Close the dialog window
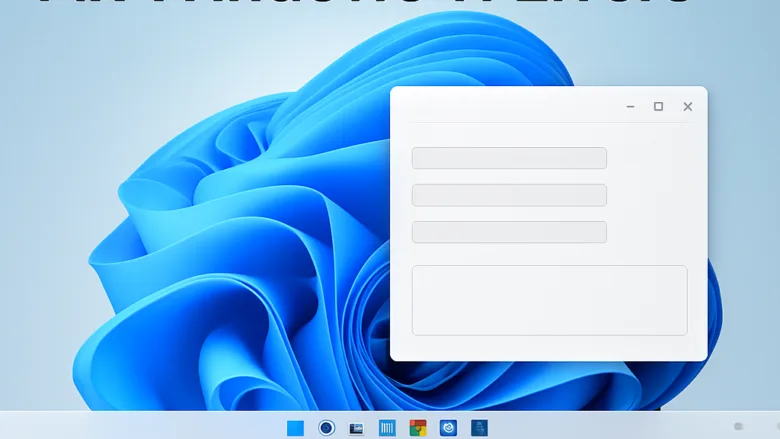This screenshot has height=439, width=780. click(687, 106)
